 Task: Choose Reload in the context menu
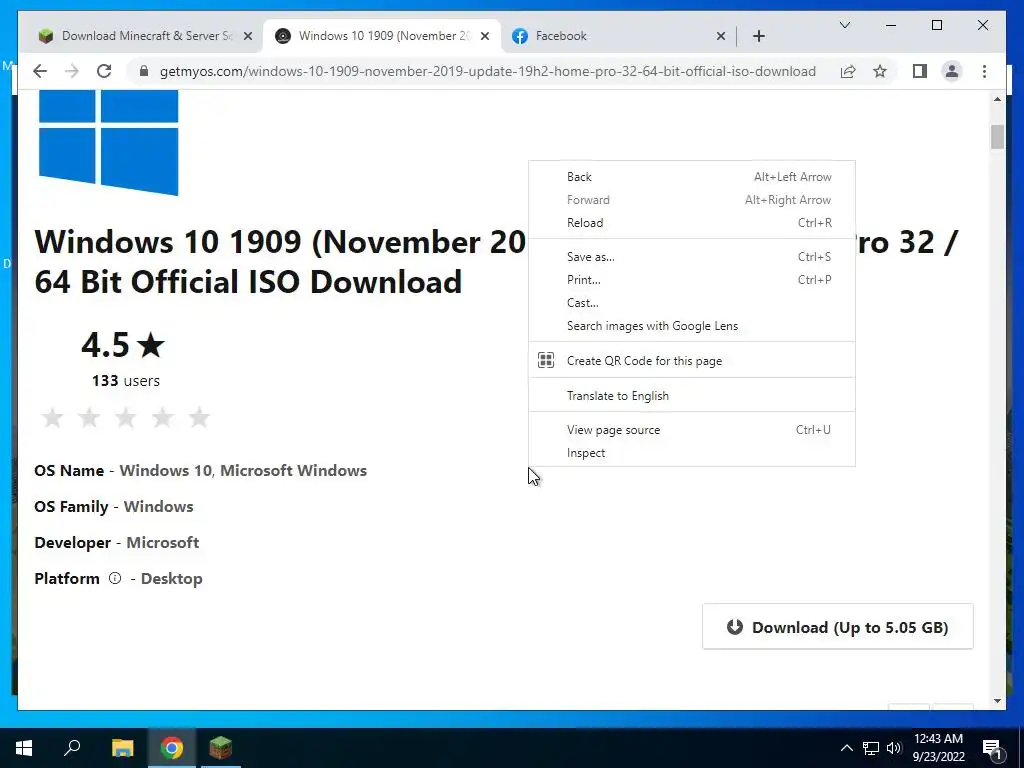[692, 223]
